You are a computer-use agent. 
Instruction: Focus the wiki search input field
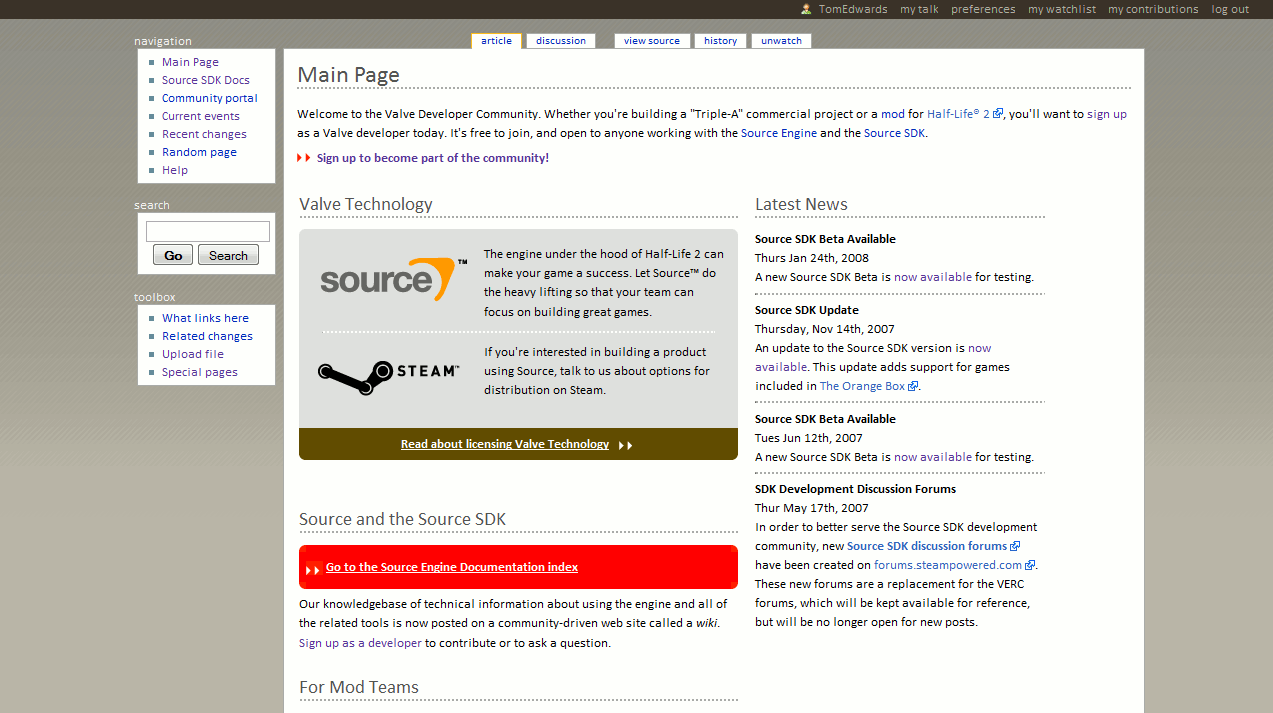click(x=208, y=231)
